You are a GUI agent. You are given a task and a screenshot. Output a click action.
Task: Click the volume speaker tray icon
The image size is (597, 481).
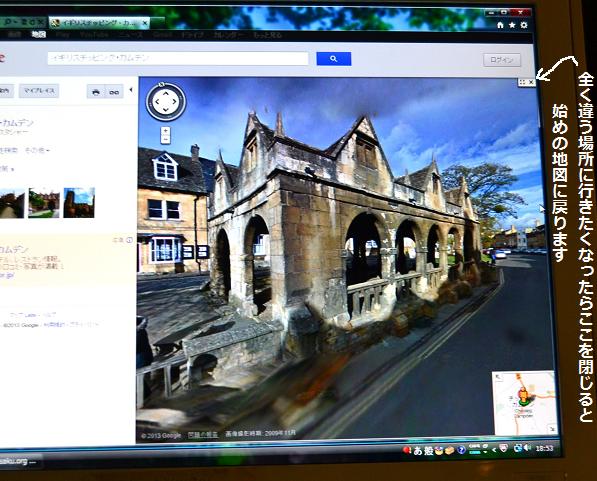pos(528,448)
